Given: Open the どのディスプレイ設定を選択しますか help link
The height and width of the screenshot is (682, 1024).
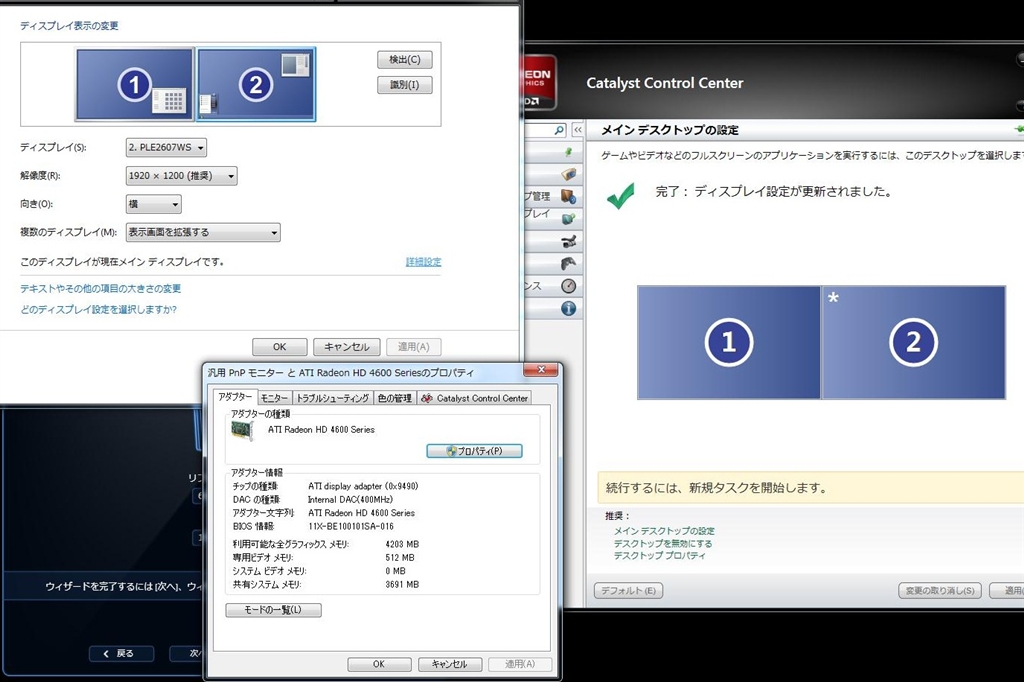Looking at the screenshot, I should pyautogui.click(x=99, y=310).
